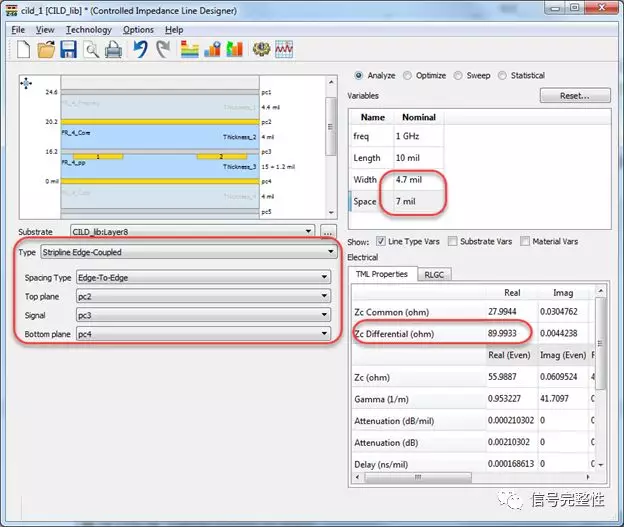624x527 pixels.
Task: Click the application icon in title bar
Action: click(12, 10)
